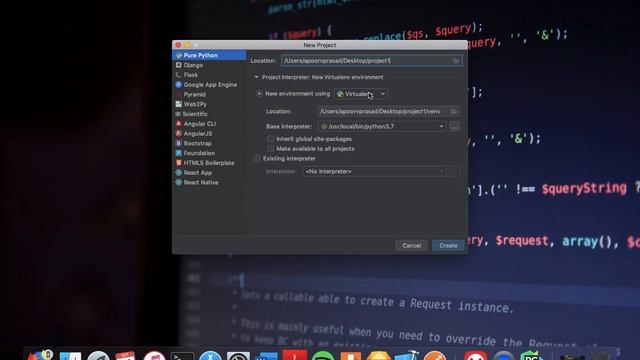Open ellipsis button beside Base interpreter

tap(455, 127)
